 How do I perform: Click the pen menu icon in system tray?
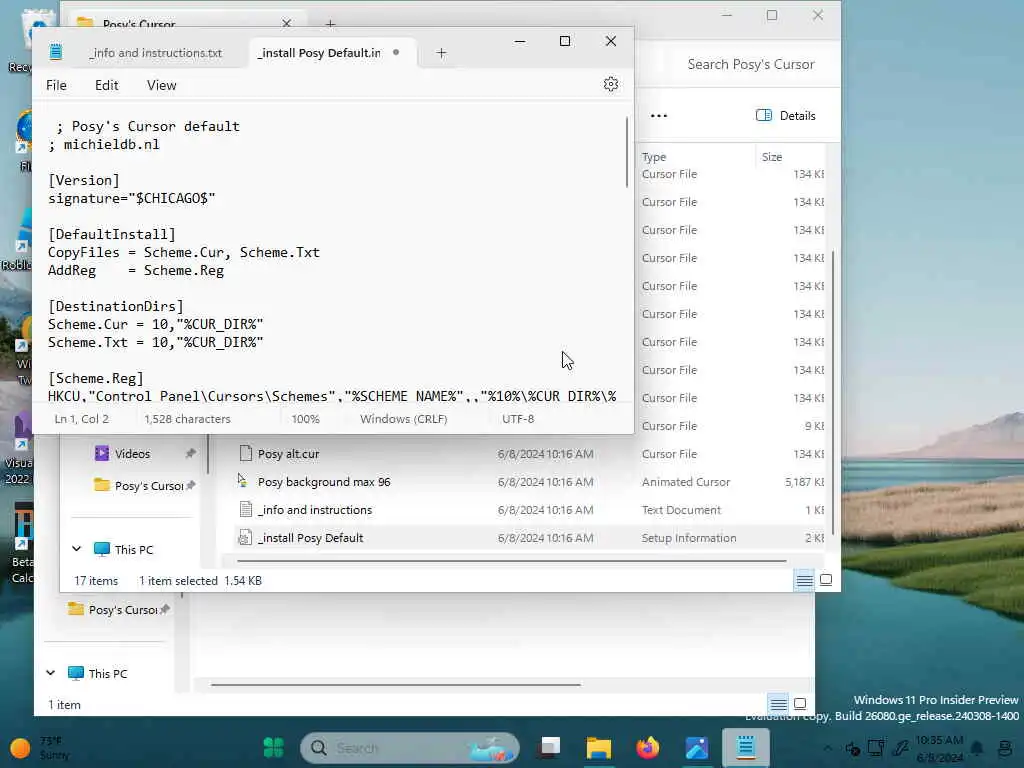tap(901, 748)
